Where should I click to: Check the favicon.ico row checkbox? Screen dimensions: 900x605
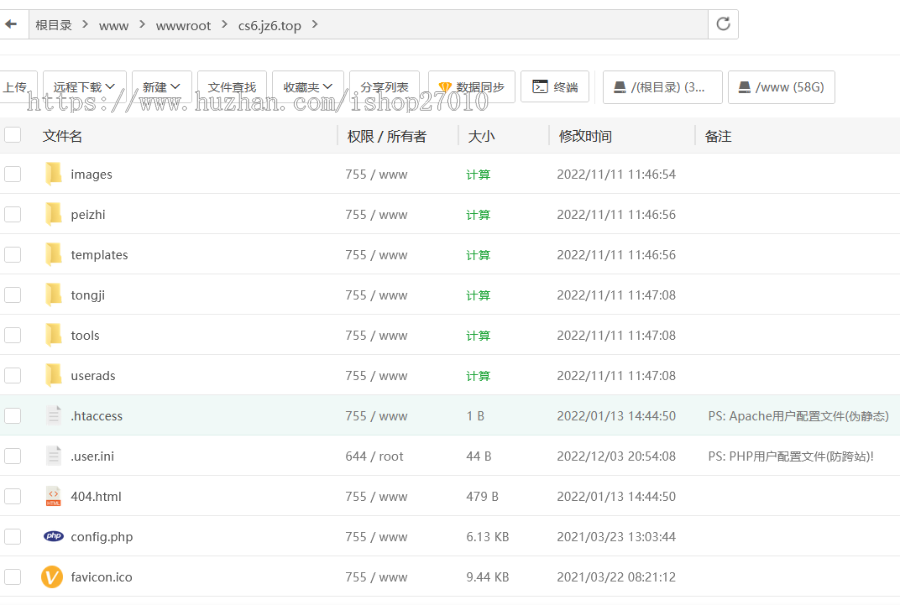[x=13, y=577]
